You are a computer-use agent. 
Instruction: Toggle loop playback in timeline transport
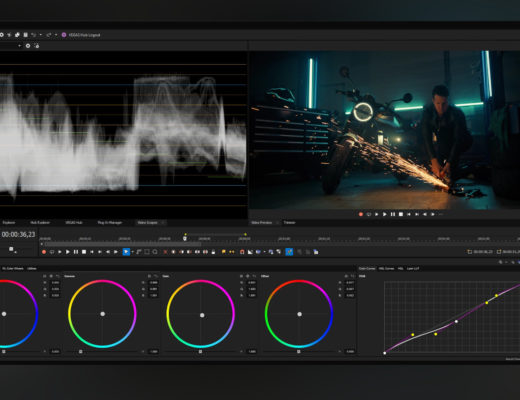coord(52,252)
